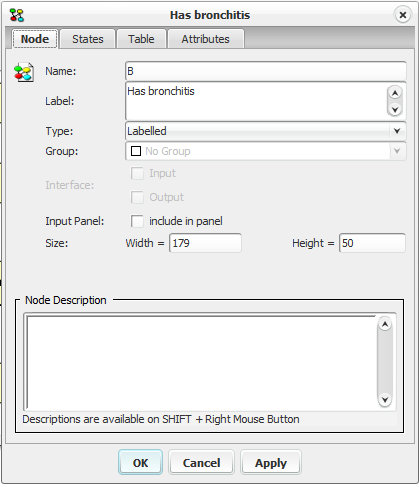The width and height of the screenshot is (419, 487).
Task: Click Label field scroll up arrow
Action: tap(395, 93)
